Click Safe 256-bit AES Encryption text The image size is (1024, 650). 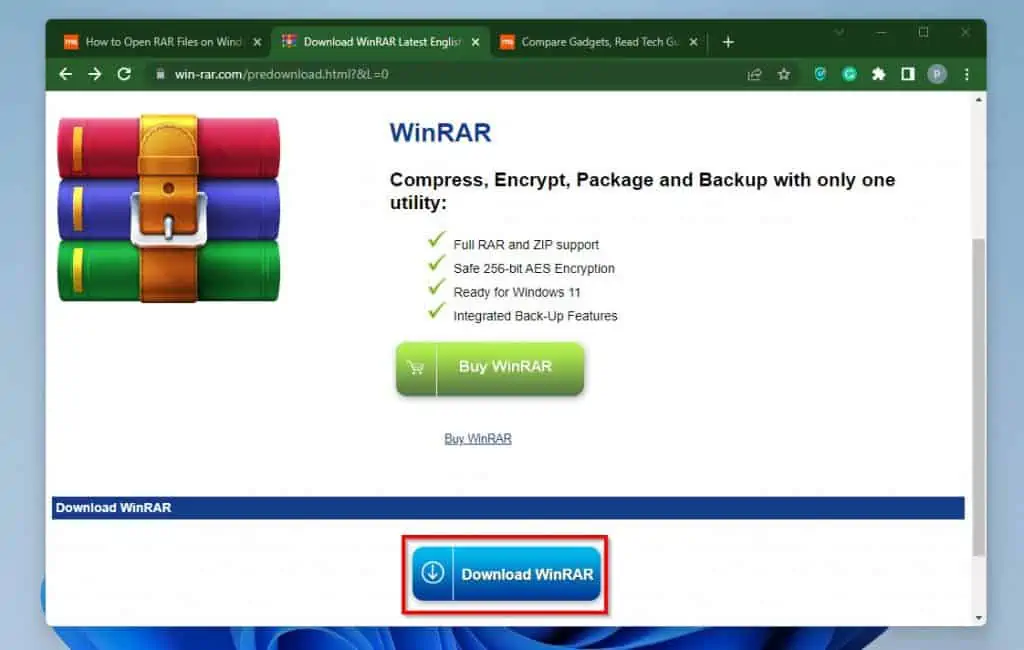(x=534, y=268)
